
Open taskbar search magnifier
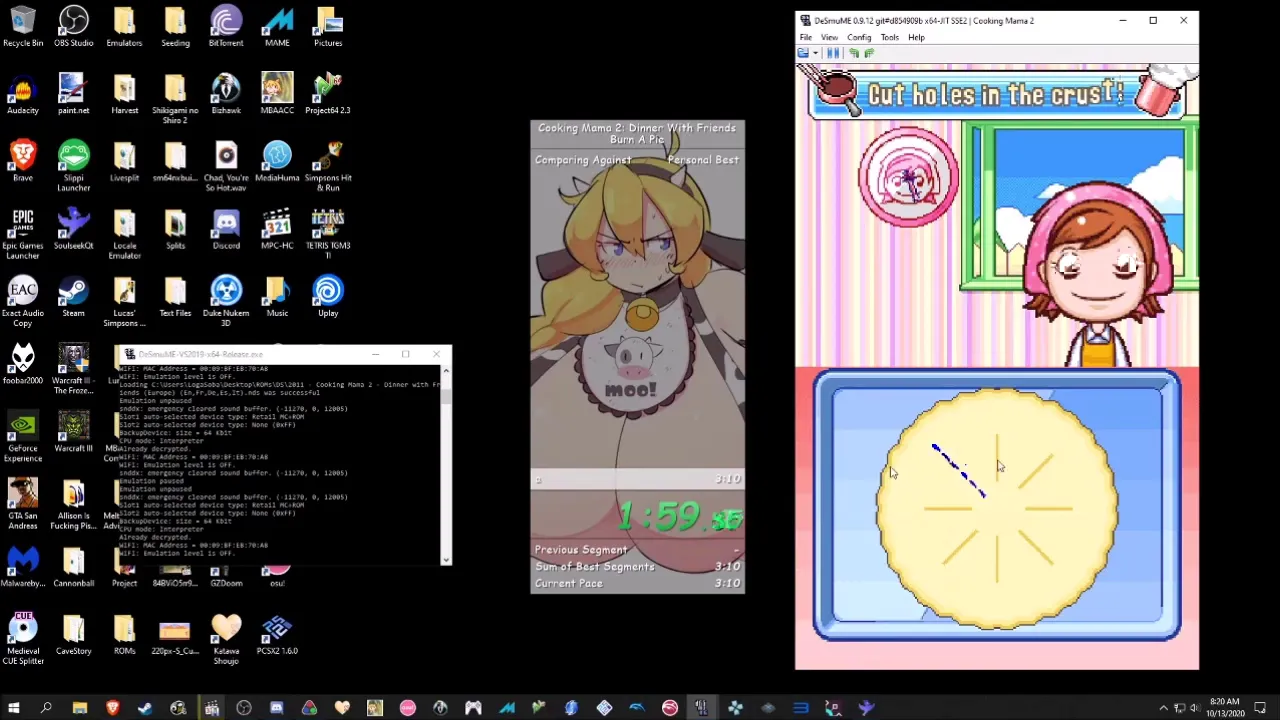tap(46, 708)
